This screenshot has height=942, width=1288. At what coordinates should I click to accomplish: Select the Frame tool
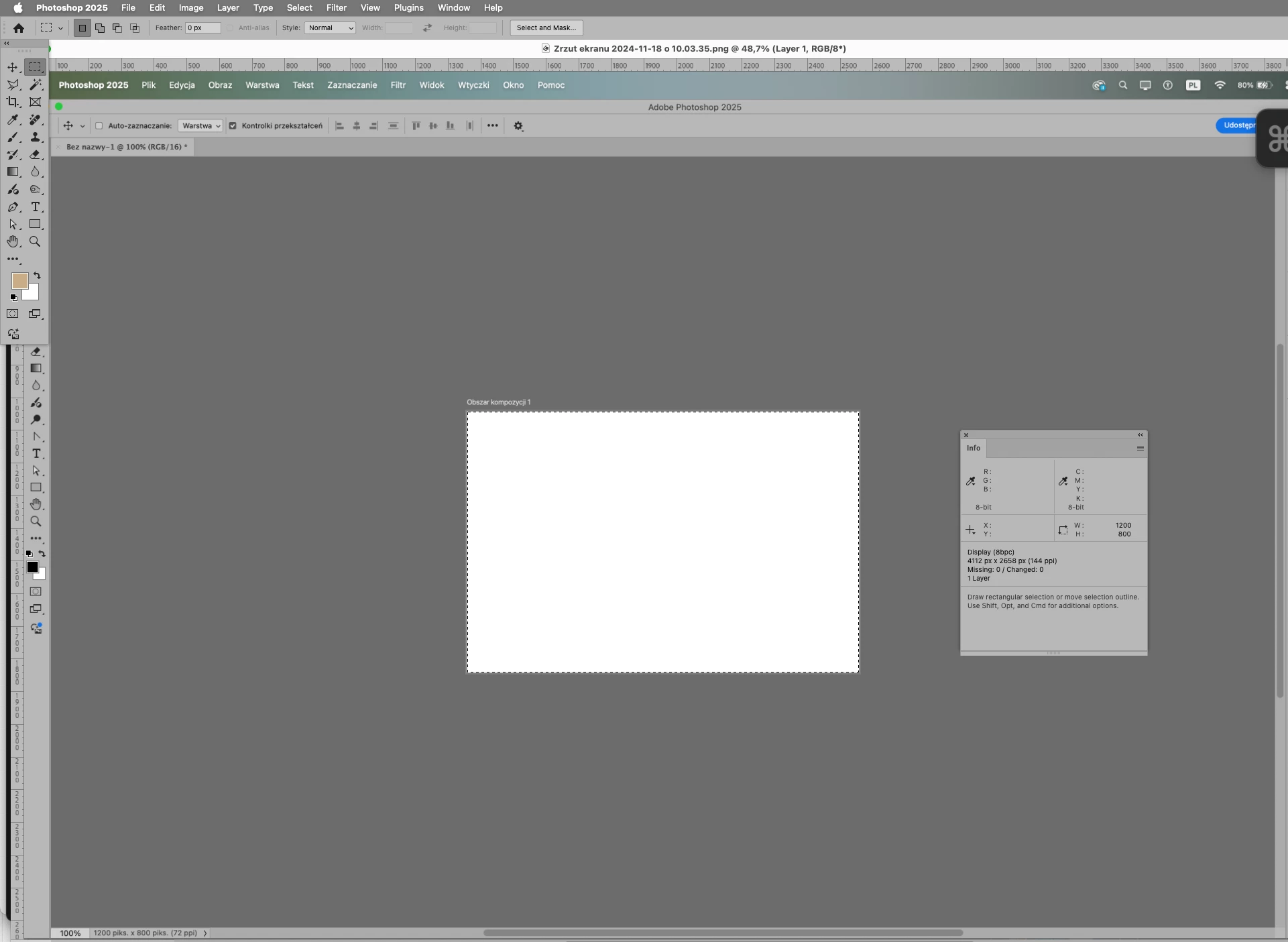coord(36,102)
